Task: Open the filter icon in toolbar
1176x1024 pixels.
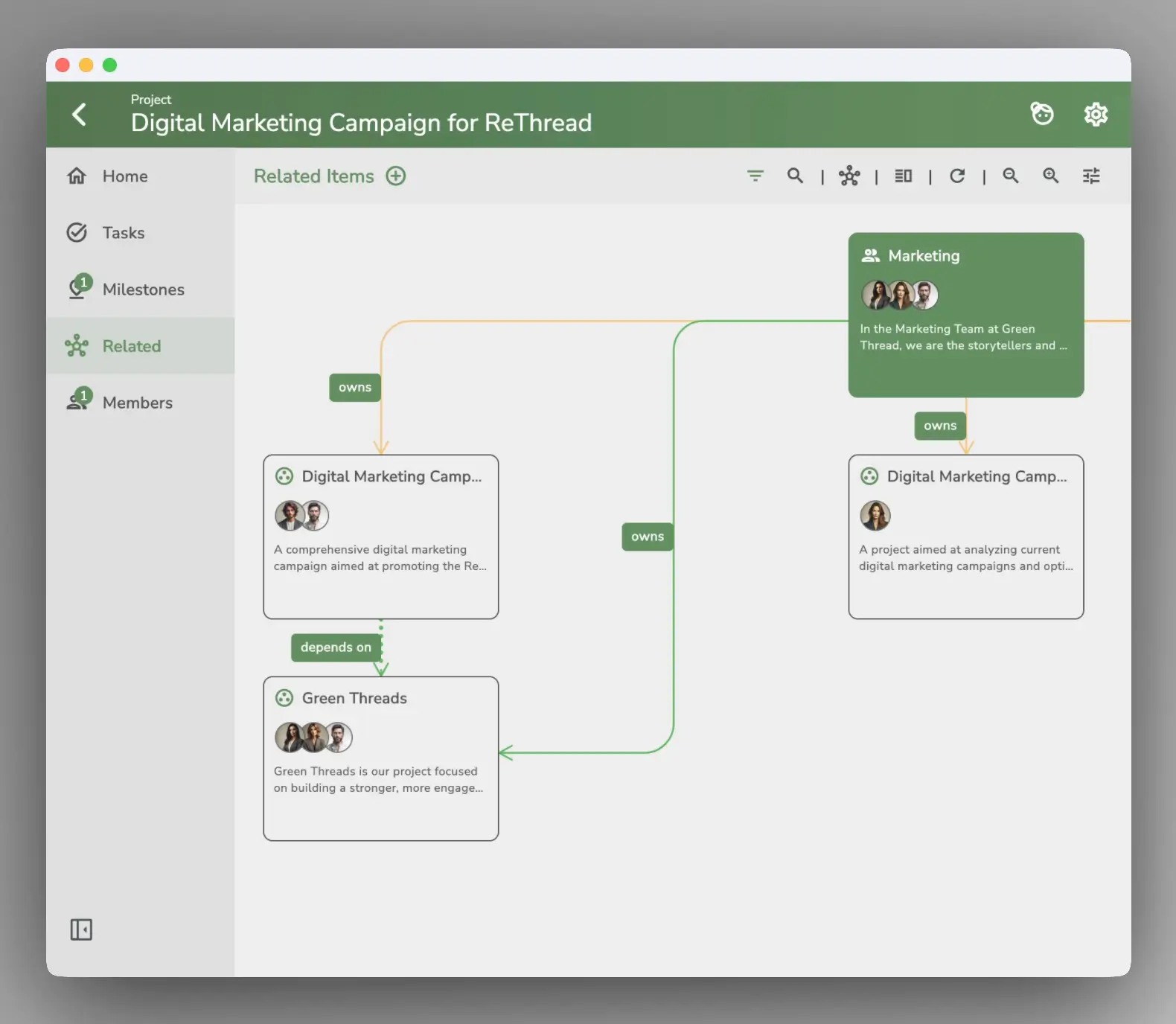Action: point(755,176)
